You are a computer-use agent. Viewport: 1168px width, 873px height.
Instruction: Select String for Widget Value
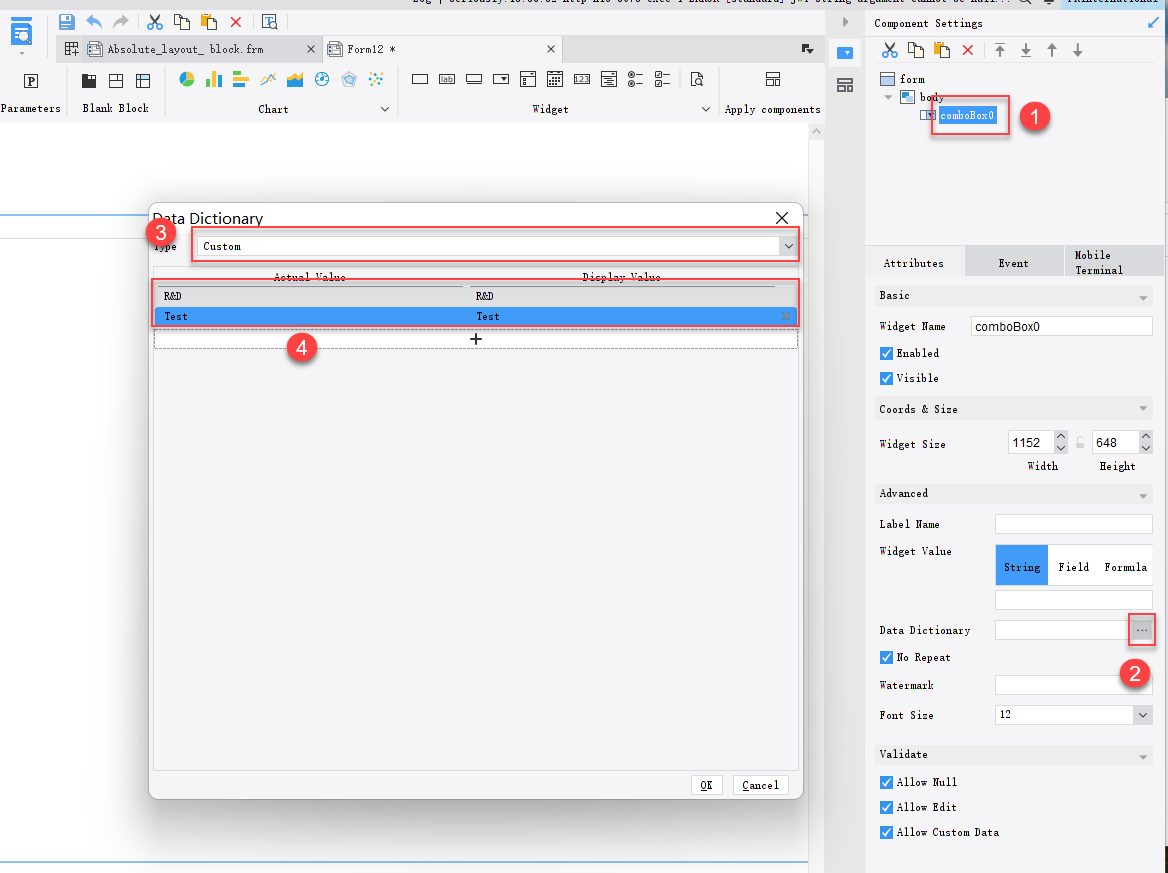pyautogui.click(x=1021, y=567)
